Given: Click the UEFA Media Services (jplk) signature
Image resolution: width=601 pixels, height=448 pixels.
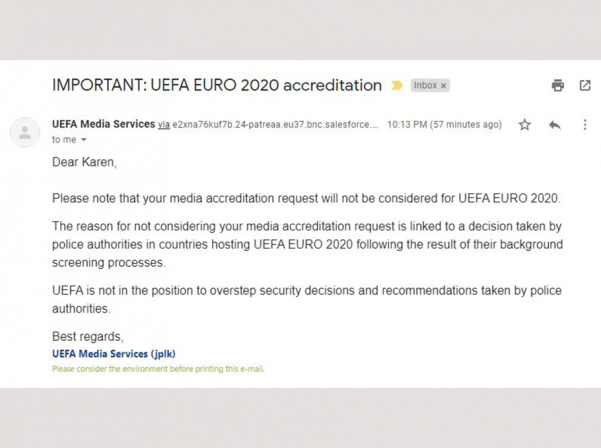Looking at the screenshot, I should tap(114, 354).
